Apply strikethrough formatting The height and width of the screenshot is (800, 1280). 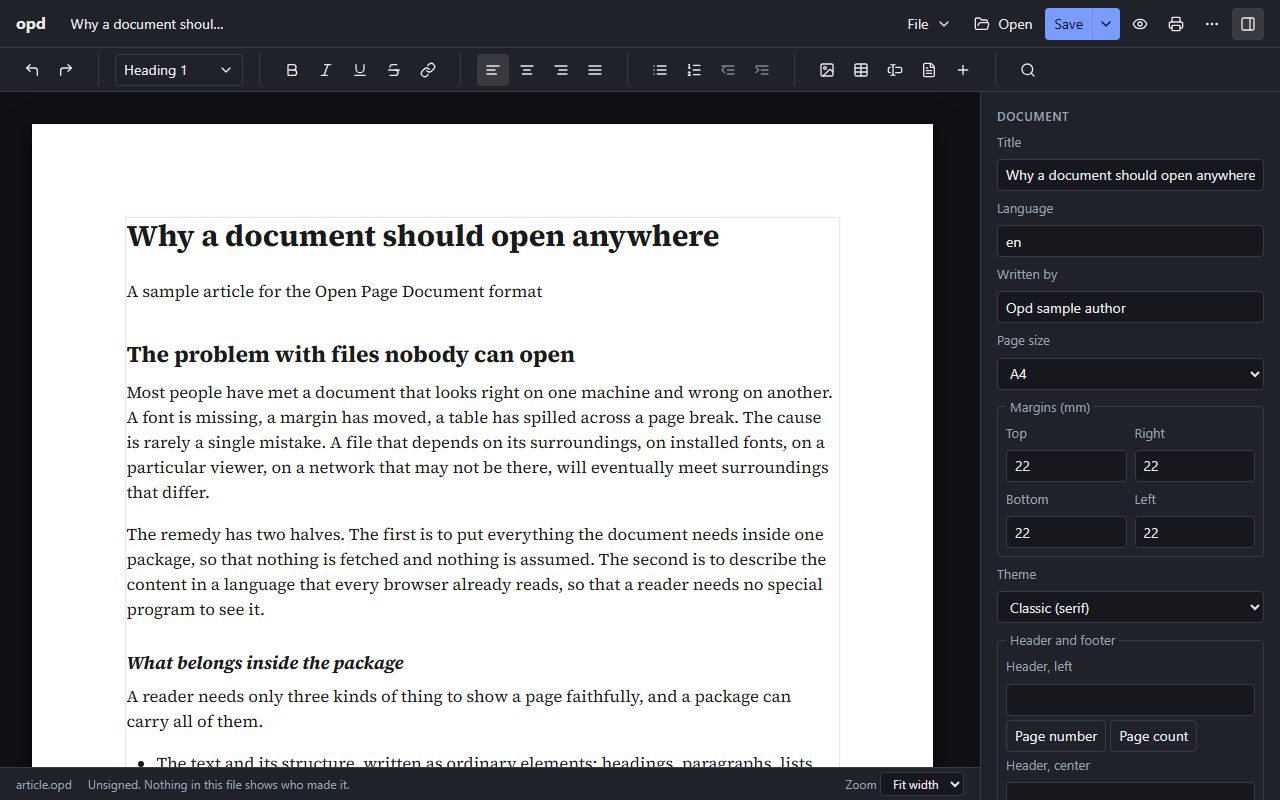click(x=394, y=70)
